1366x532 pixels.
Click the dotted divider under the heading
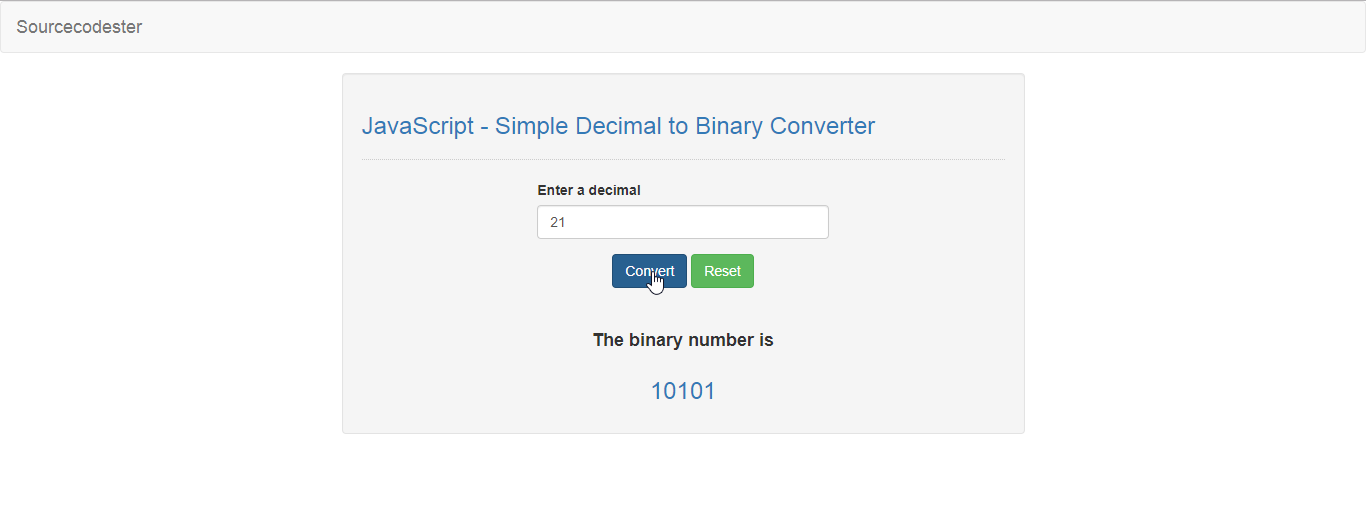[x=683, y=159]
